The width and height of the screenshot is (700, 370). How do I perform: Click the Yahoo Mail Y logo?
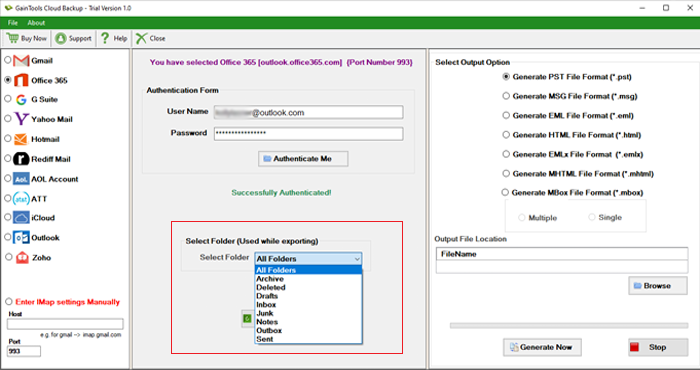pyautogui.click(x=21, y=119)
